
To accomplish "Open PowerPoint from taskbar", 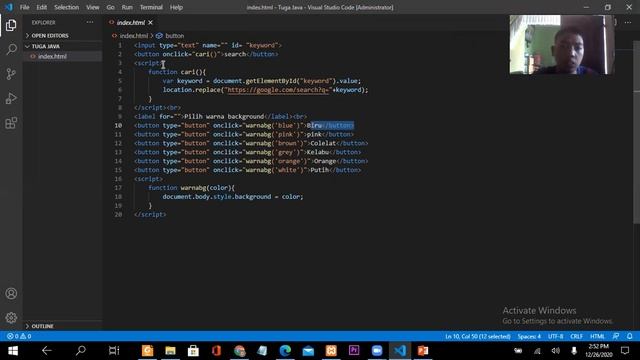I will [x=423, y=351].
